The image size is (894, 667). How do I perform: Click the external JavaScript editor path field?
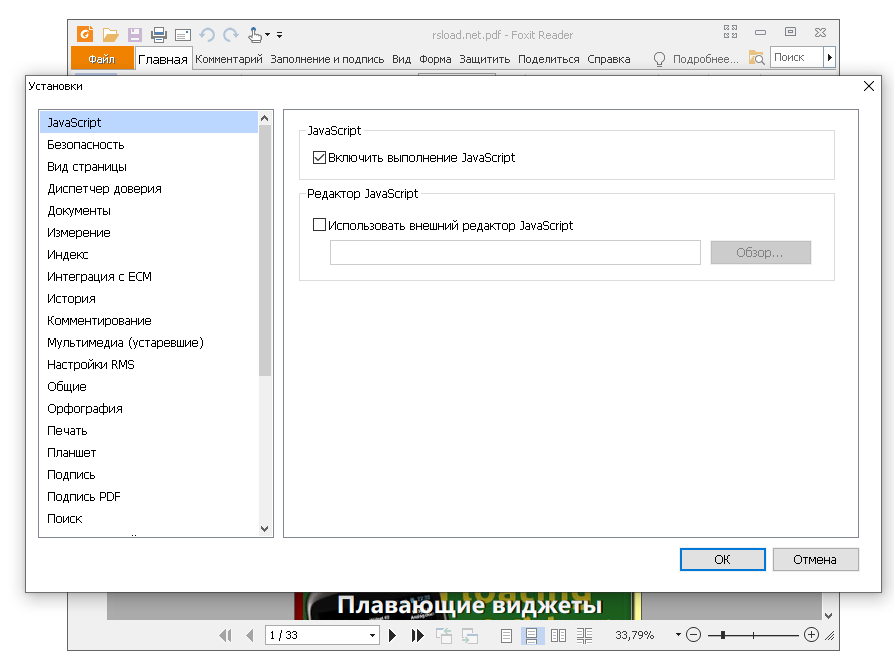[515, 252]
